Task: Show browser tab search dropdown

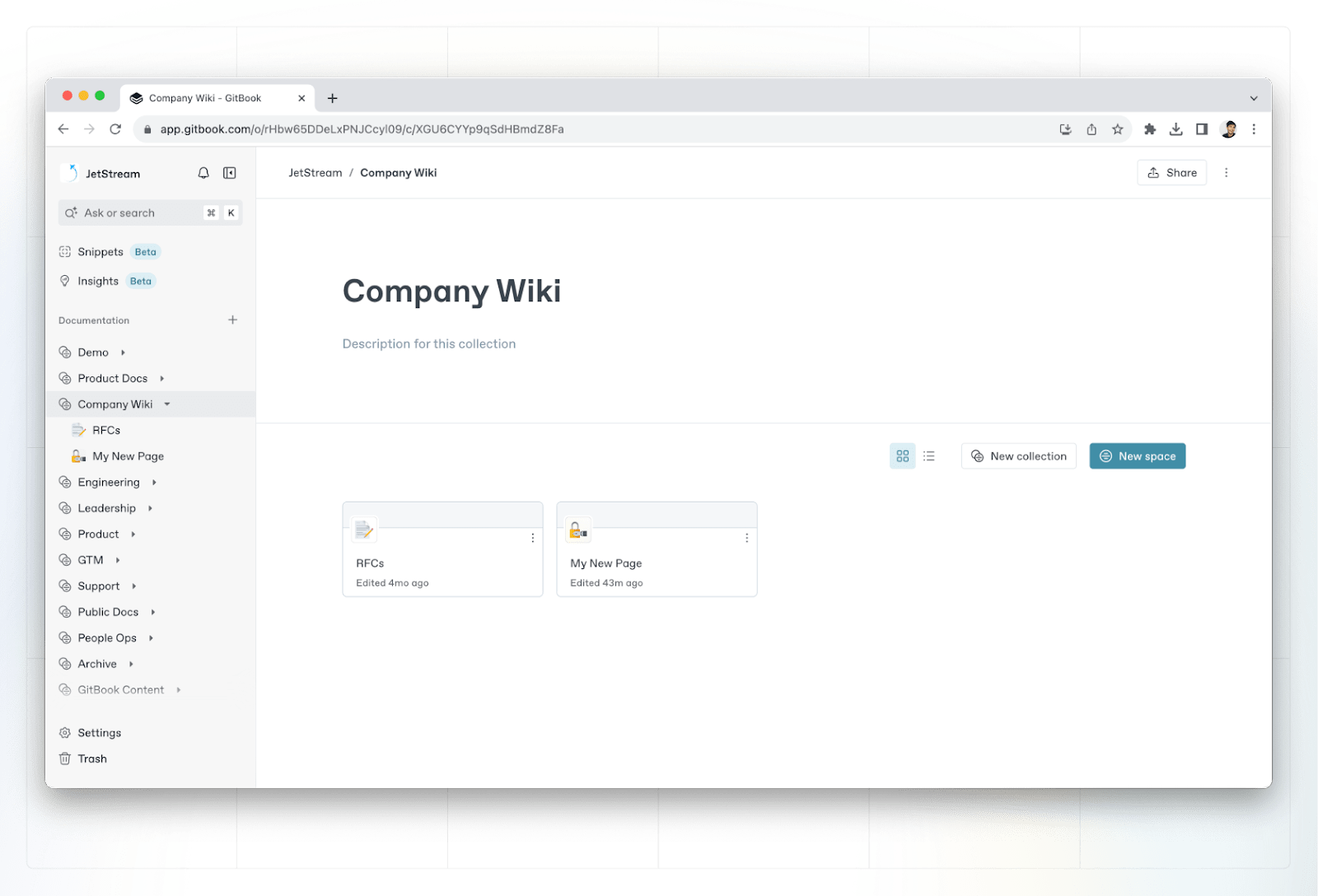Action: click(x=1254, y=98)
